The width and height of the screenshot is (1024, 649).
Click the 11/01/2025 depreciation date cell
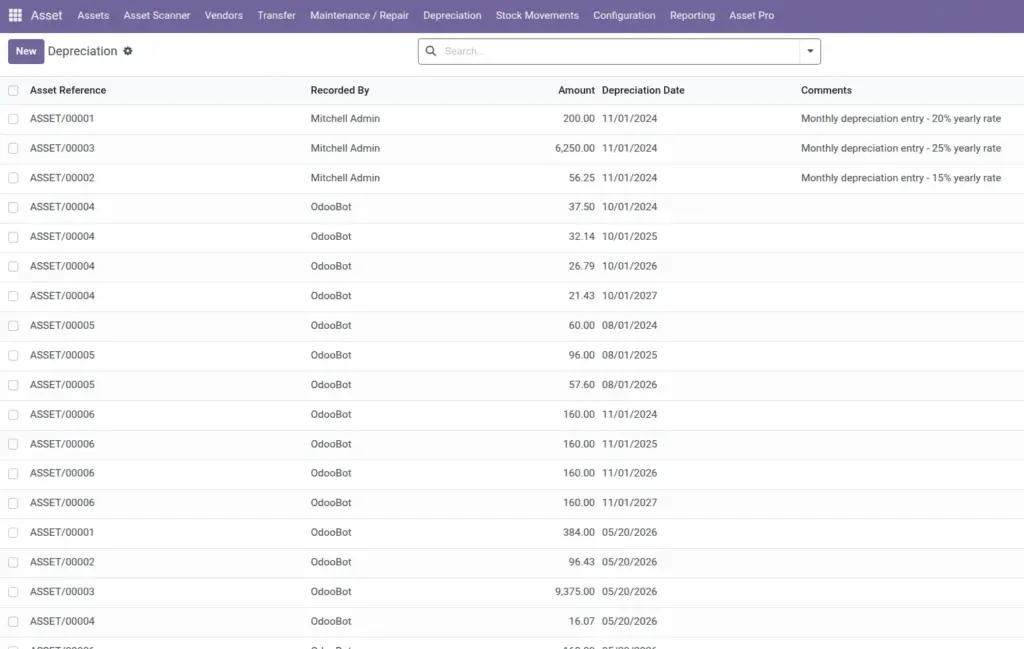(x=630, y=443)
